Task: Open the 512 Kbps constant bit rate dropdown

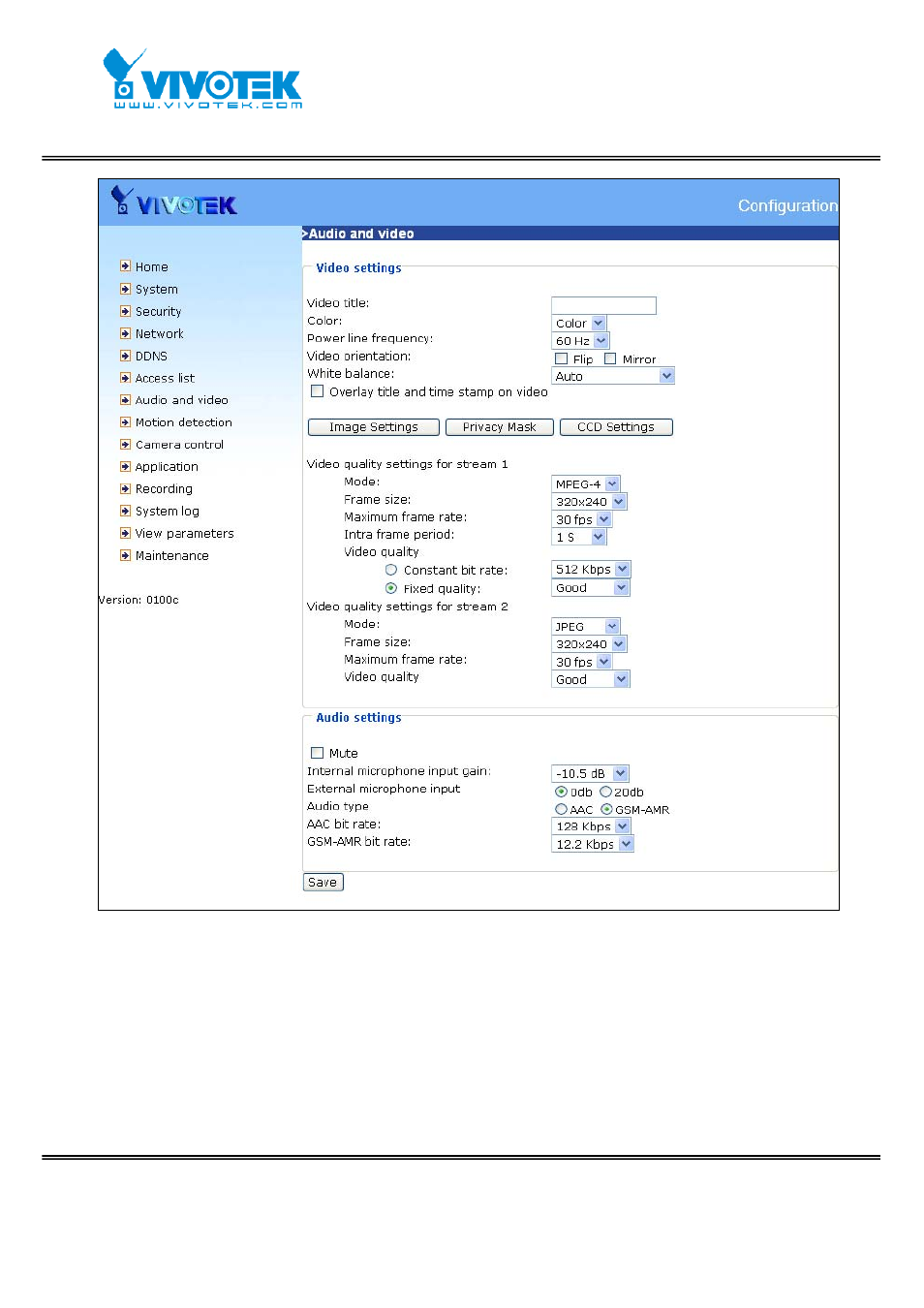Action: (x=591, y=570)
